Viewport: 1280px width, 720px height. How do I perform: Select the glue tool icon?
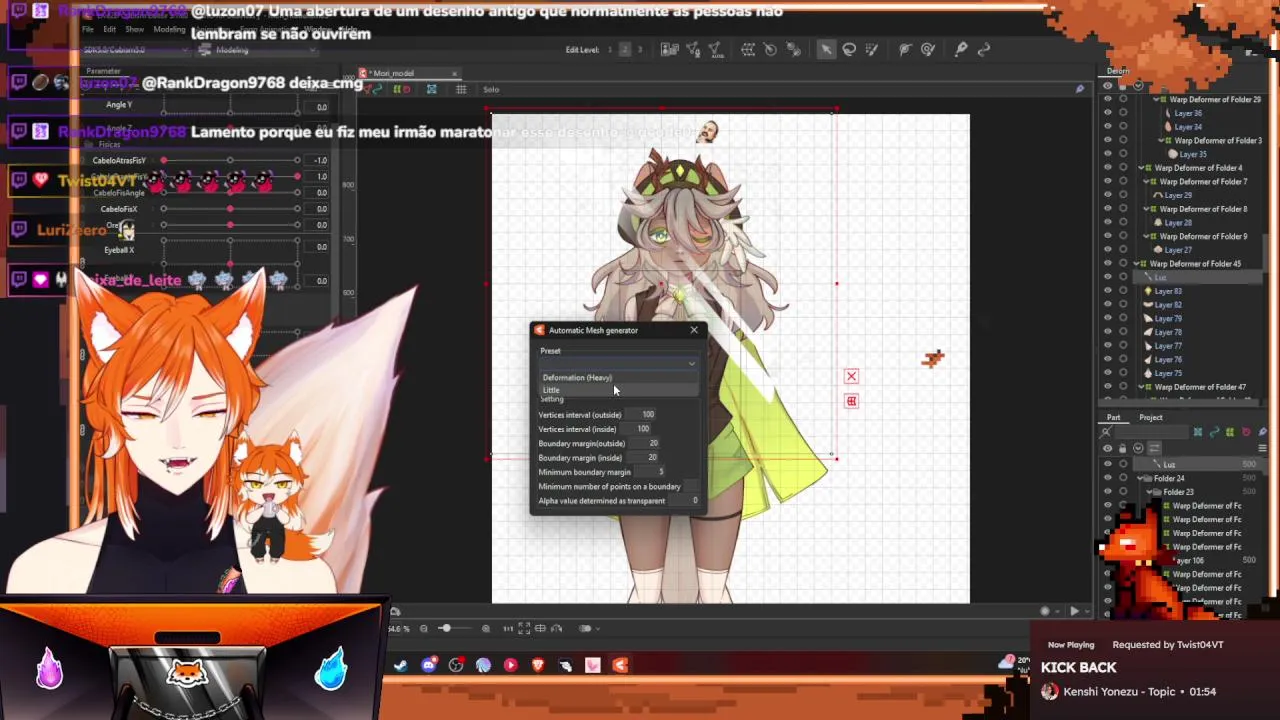(x=961, y=49)
